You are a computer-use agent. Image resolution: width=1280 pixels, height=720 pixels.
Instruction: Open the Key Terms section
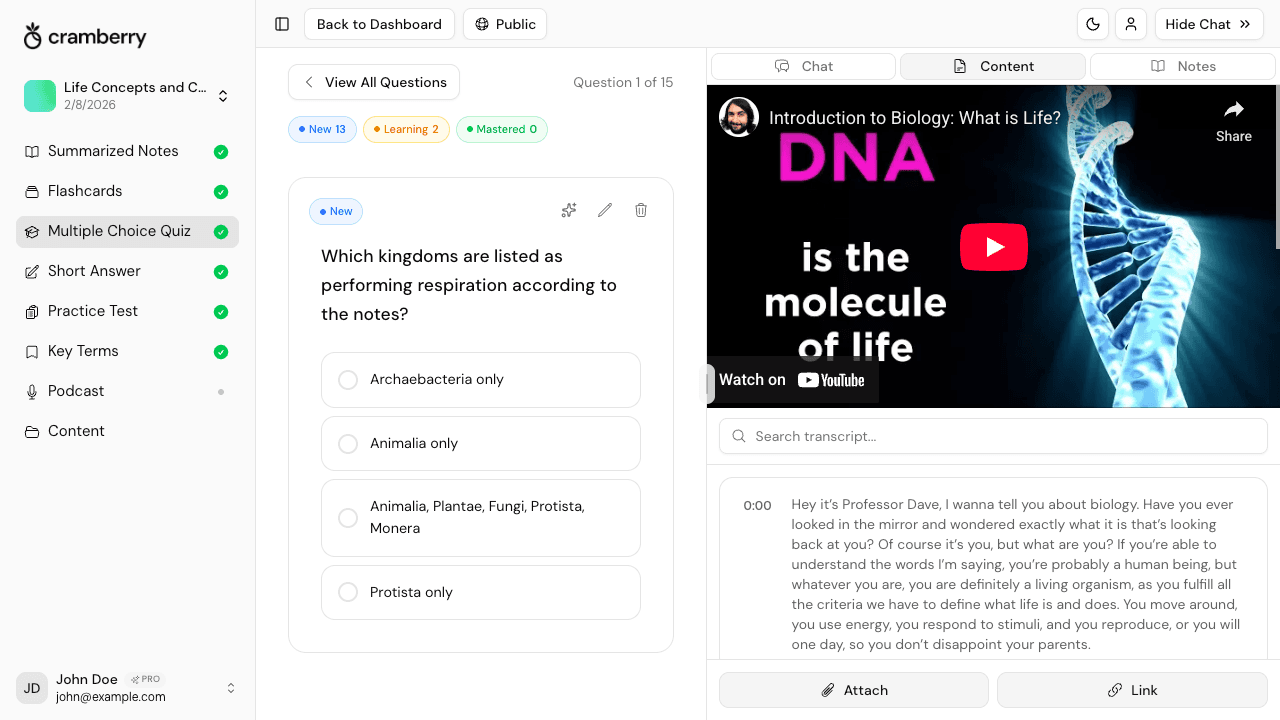pyautogui.click(x=82, y=351)
